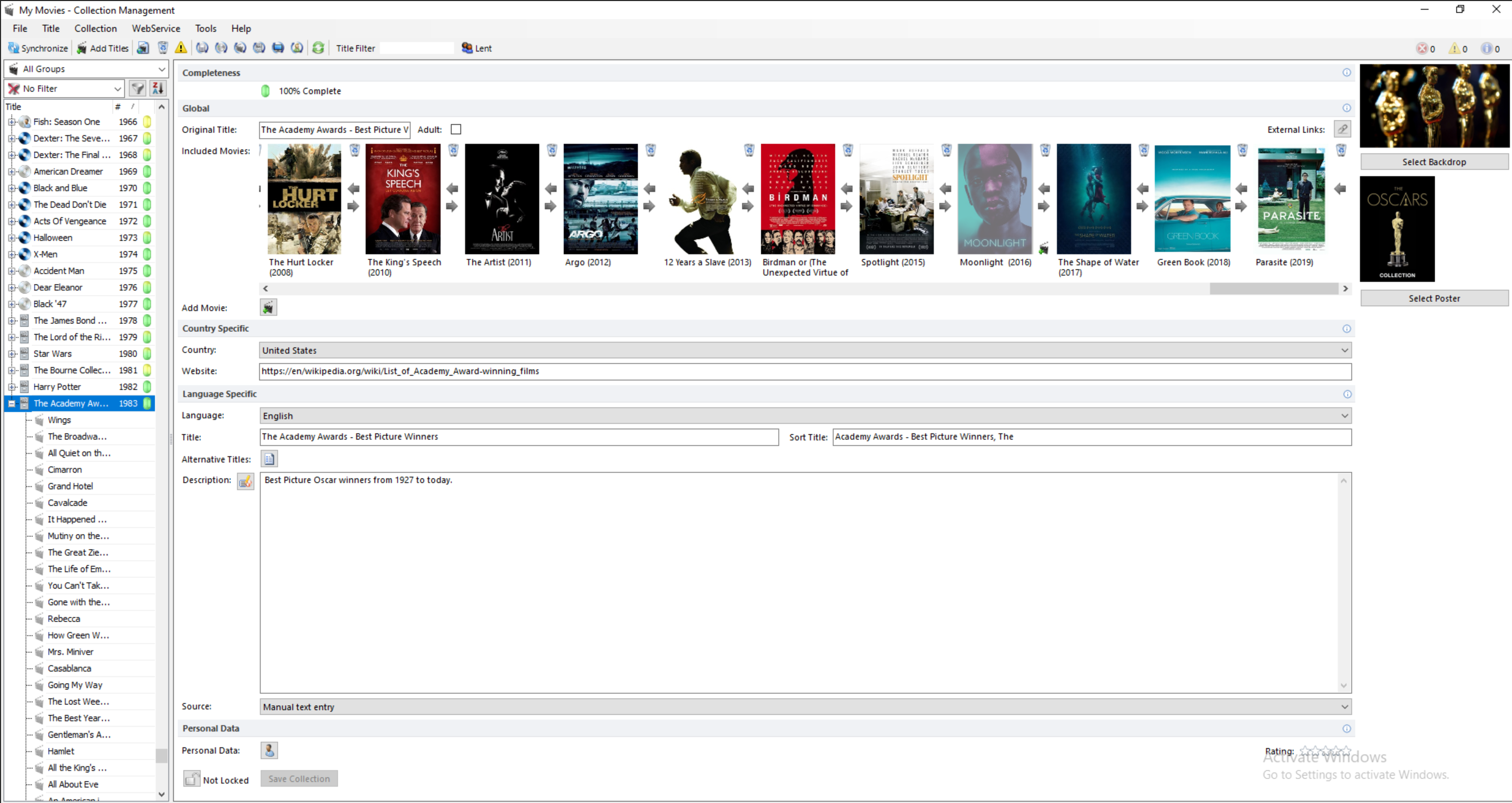
Task: Open the Collection menu
Action: pos(96,28)
